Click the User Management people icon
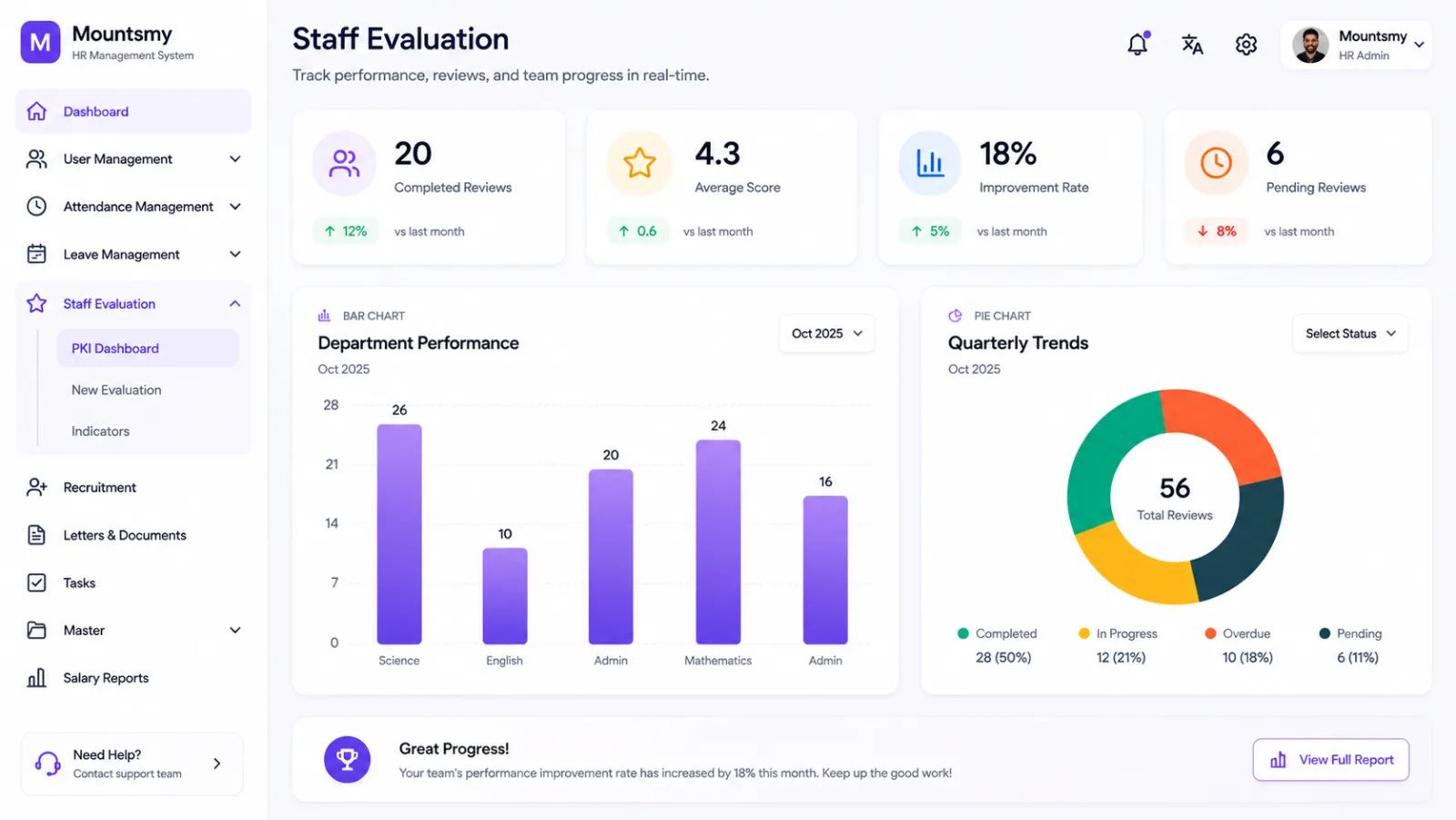This screenshot has height=820, width=1456. [36, 159]
